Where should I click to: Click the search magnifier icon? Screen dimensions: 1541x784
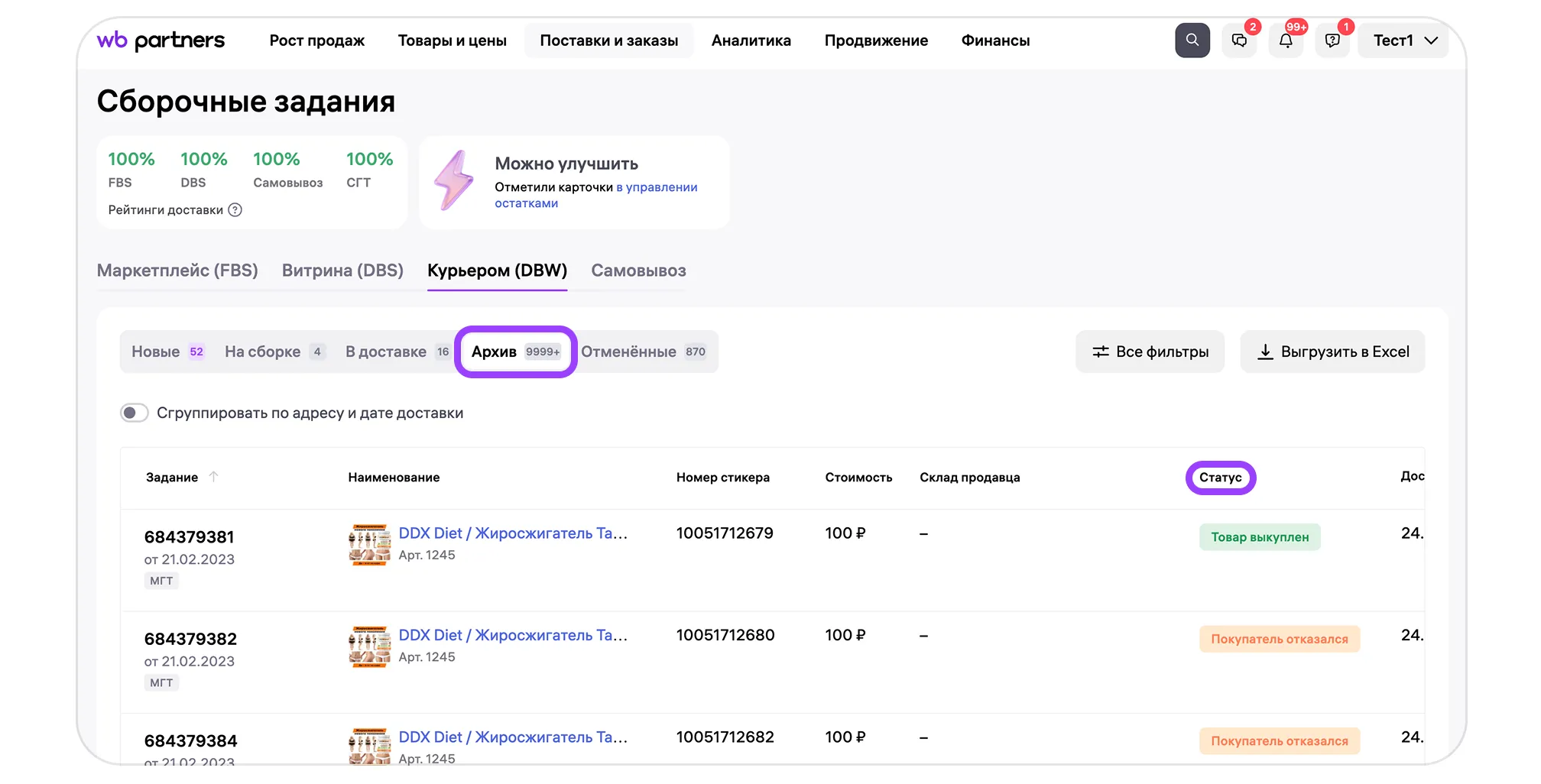coord(1192,40)
